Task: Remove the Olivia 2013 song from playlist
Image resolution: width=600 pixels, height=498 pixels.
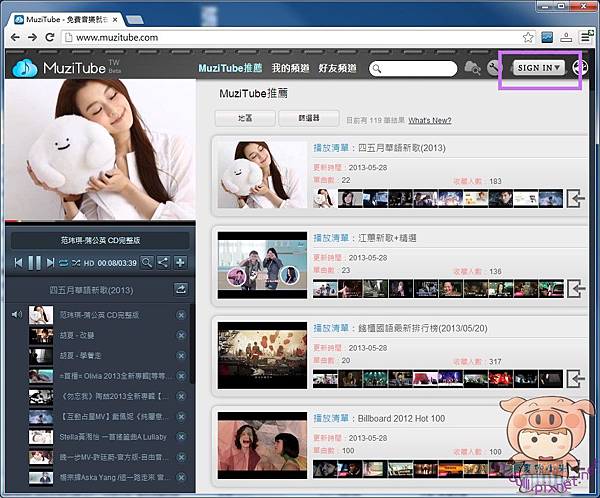Action: pyautogui.click(x=181, y=376)
